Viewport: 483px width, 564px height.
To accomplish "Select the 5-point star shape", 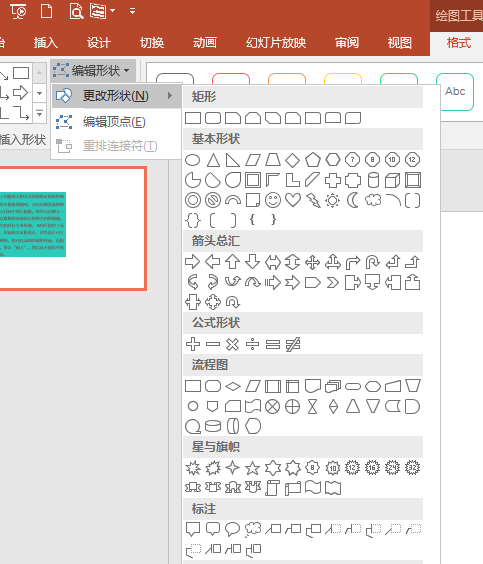I will point(252,468).
